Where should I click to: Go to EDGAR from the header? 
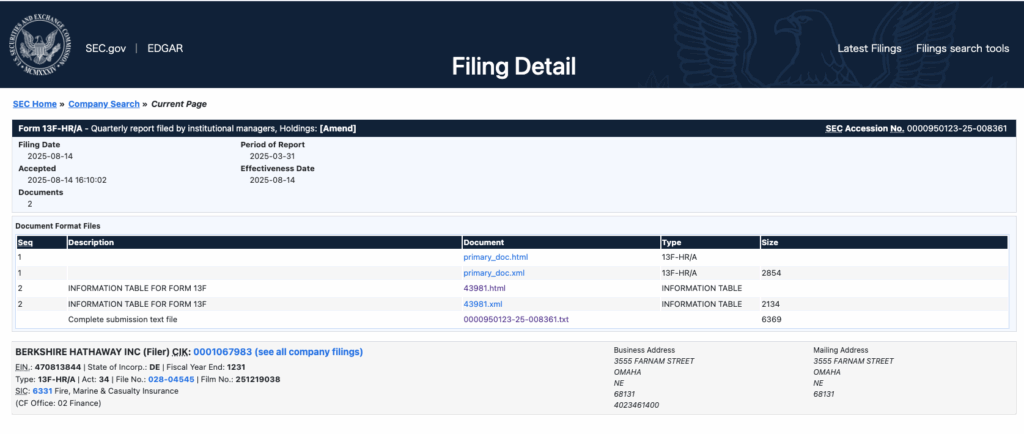[x=164, y=49]
